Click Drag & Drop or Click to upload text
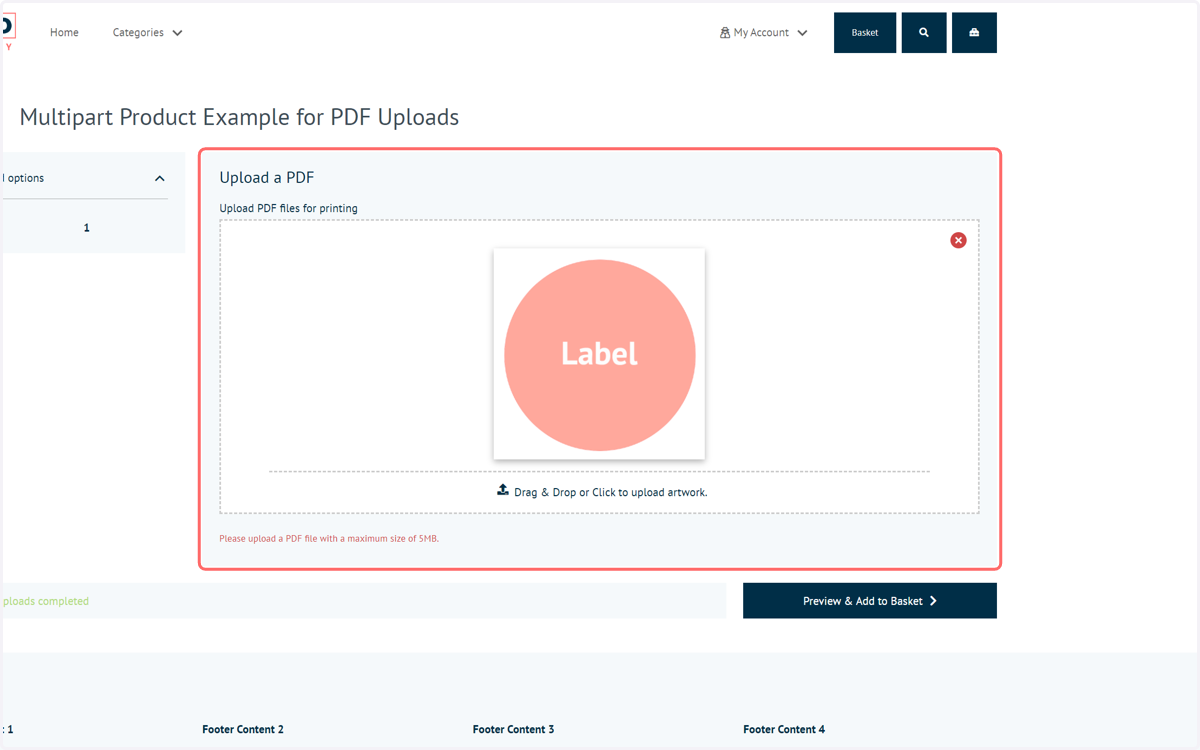The height and width of the screenshot is (750, 1200). (x=610, y=492)
